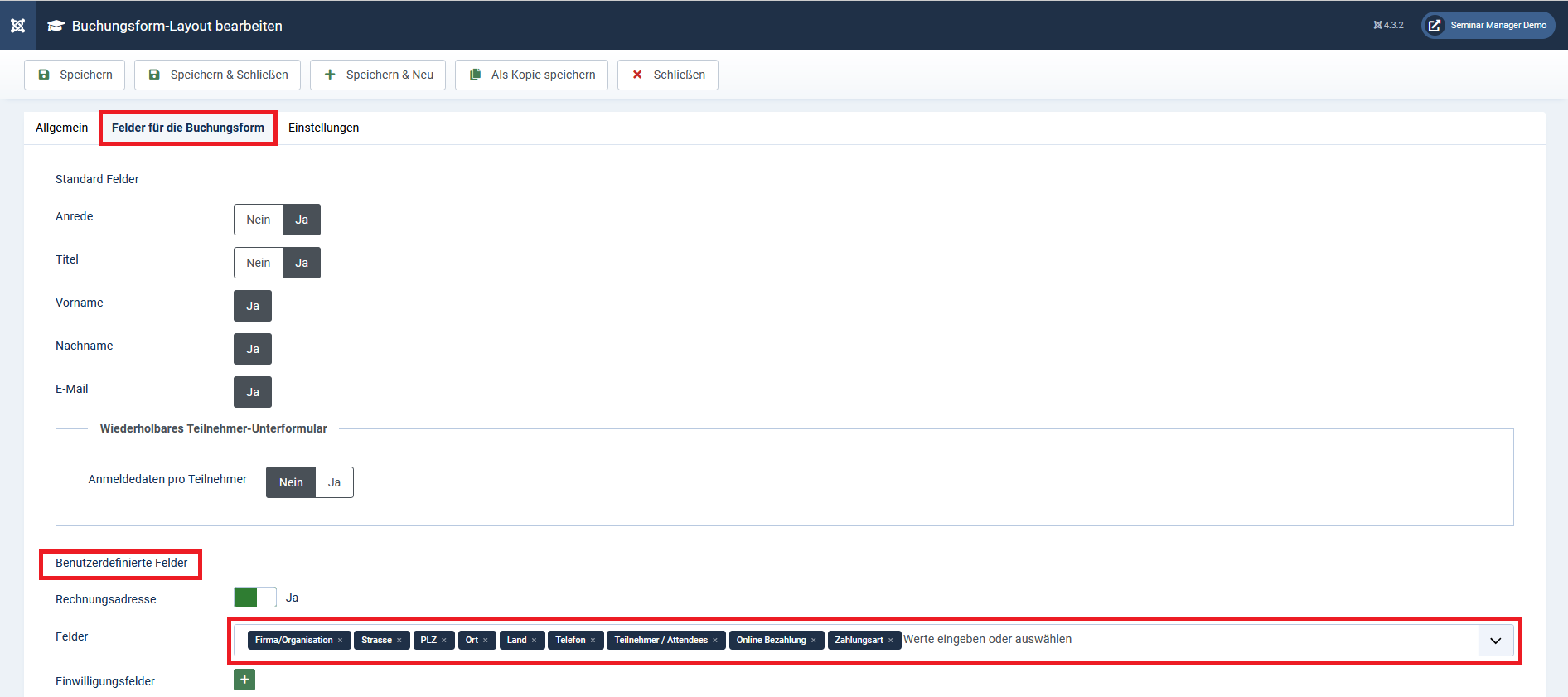
Task: Toggle the Rechnungsadresse switch
Action: tap(255, 598)
